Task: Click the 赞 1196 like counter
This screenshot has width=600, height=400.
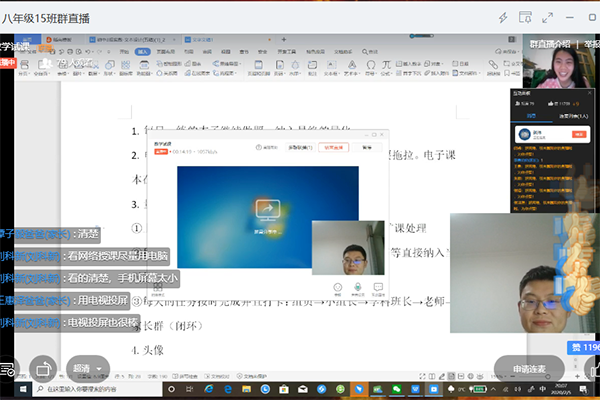Action: point(584,348)
